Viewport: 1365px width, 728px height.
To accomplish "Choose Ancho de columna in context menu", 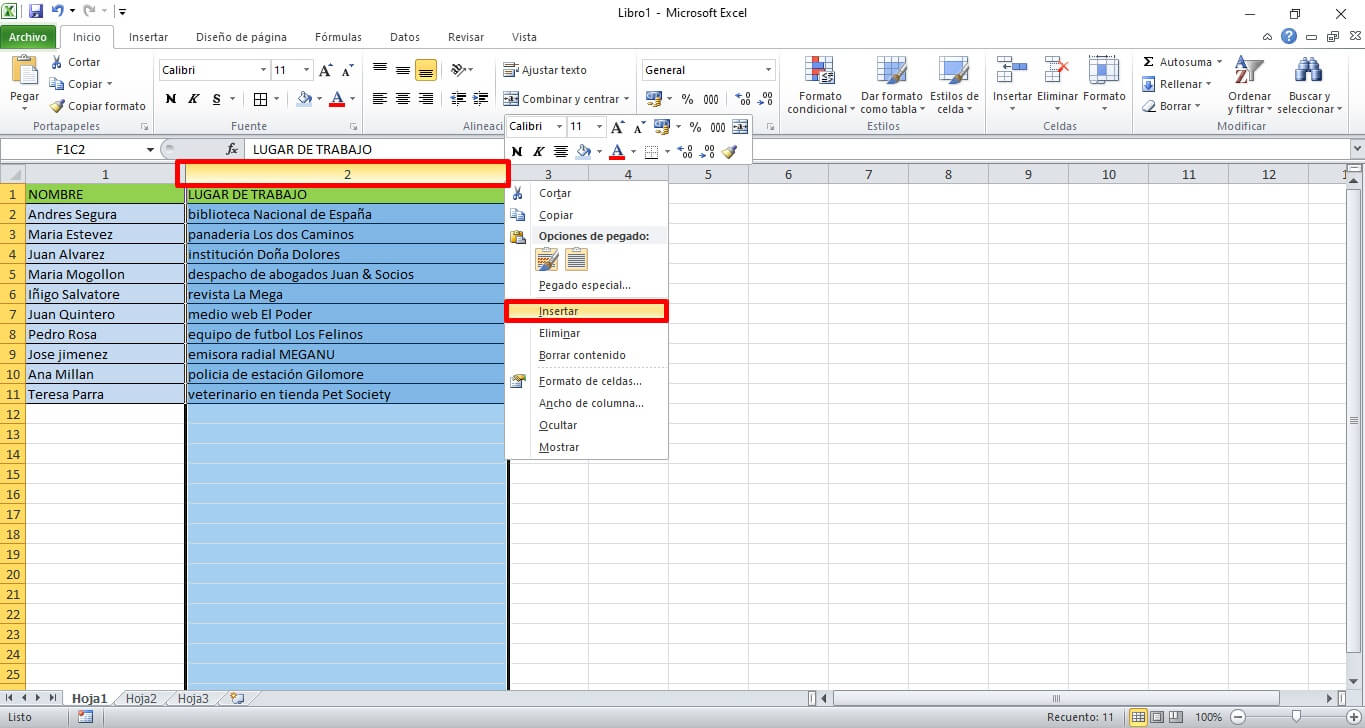I will 587,403.
